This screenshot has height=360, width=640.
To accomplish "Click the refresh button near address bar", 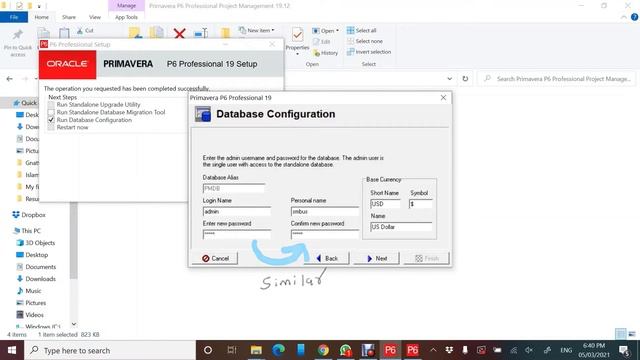I will coord(465,79).
